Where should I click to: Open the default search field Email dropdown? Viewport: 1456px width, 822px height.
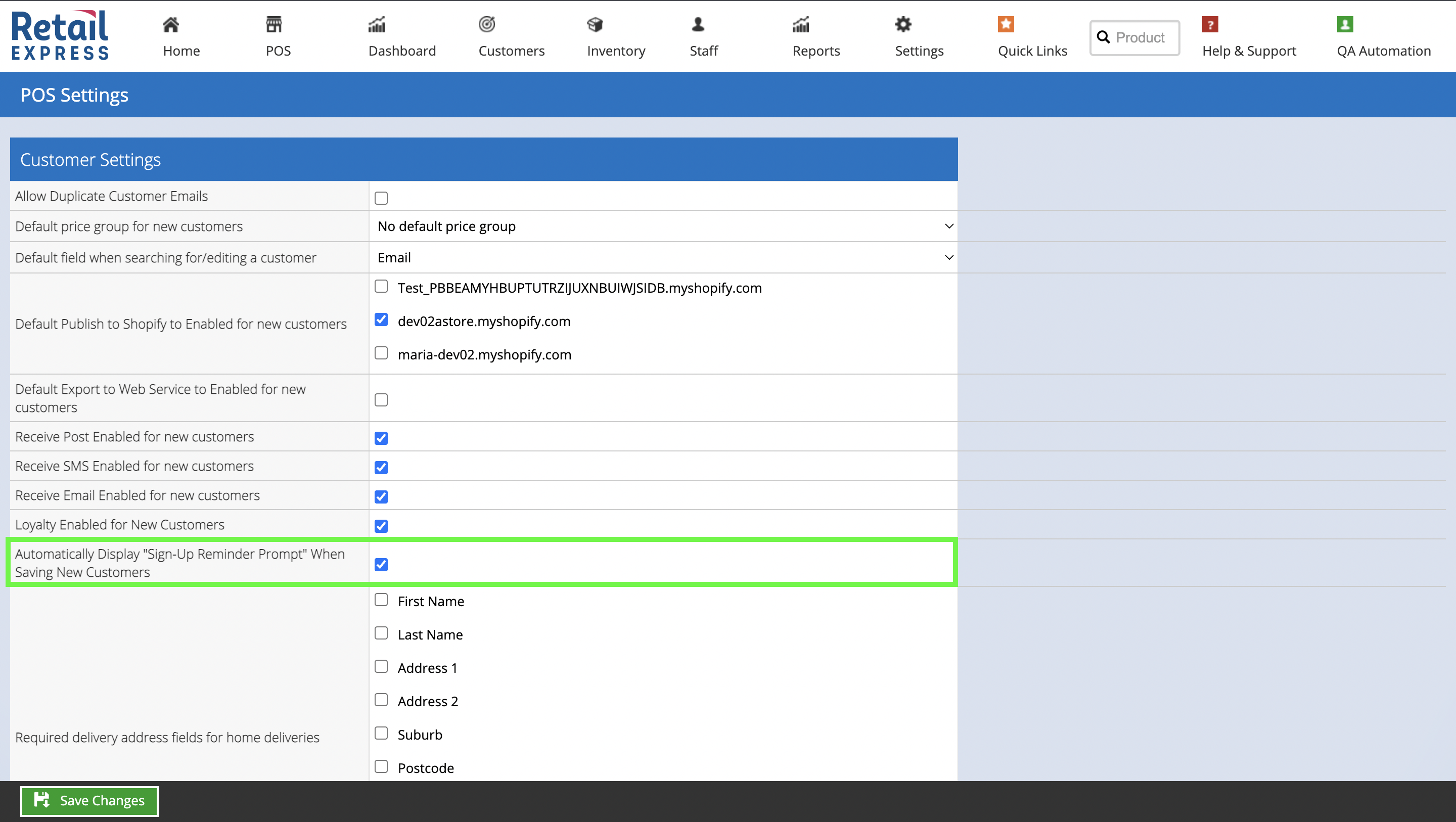pyautogui.click(x=664, y=257)
